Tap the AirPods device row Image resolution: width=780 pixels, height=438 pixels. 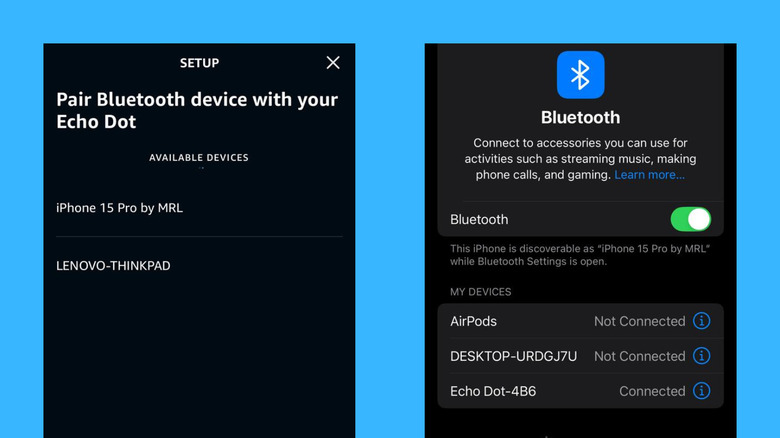click(x=580, y=321)
